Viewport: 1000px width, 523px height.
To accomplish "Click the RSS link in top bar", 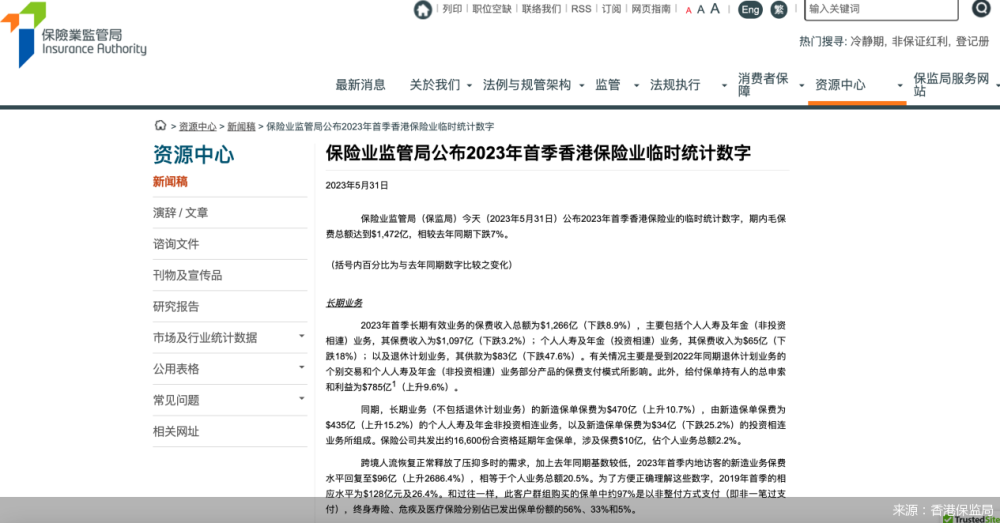I will 581,9.
